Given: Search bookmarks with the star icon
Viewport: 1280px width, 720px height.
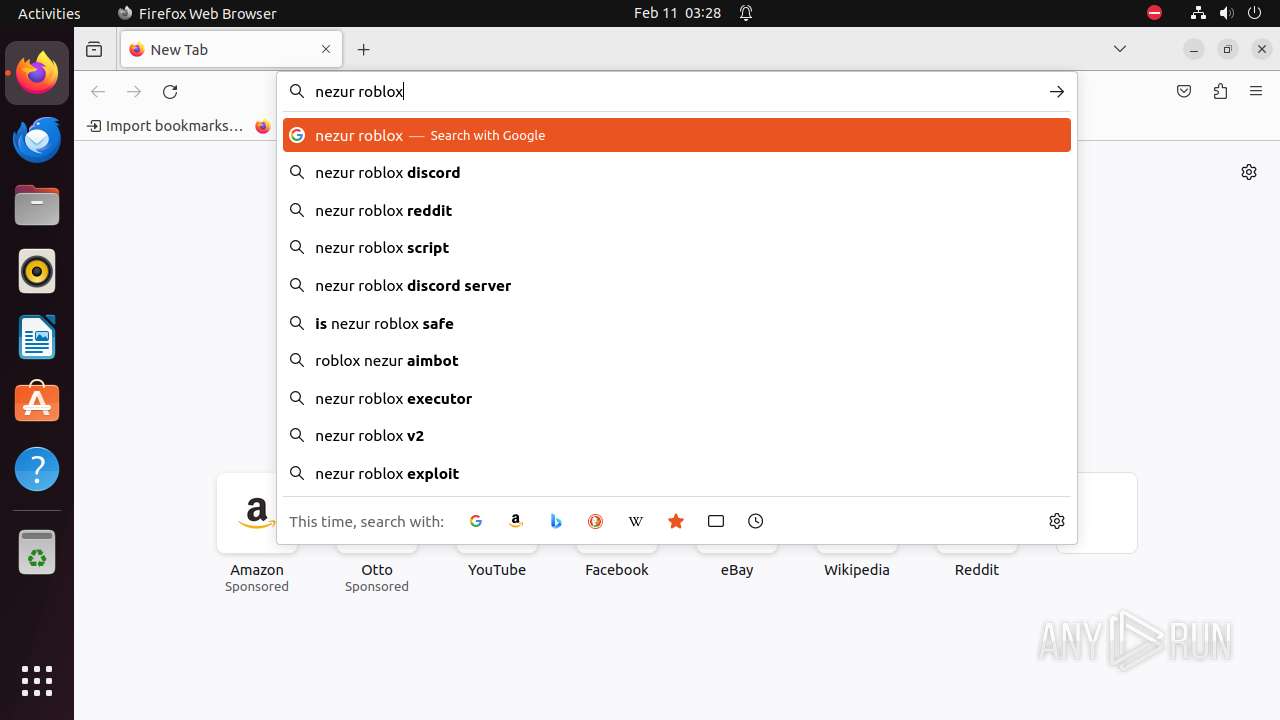Looking at the screenshot, I should (x=676, y=521).
